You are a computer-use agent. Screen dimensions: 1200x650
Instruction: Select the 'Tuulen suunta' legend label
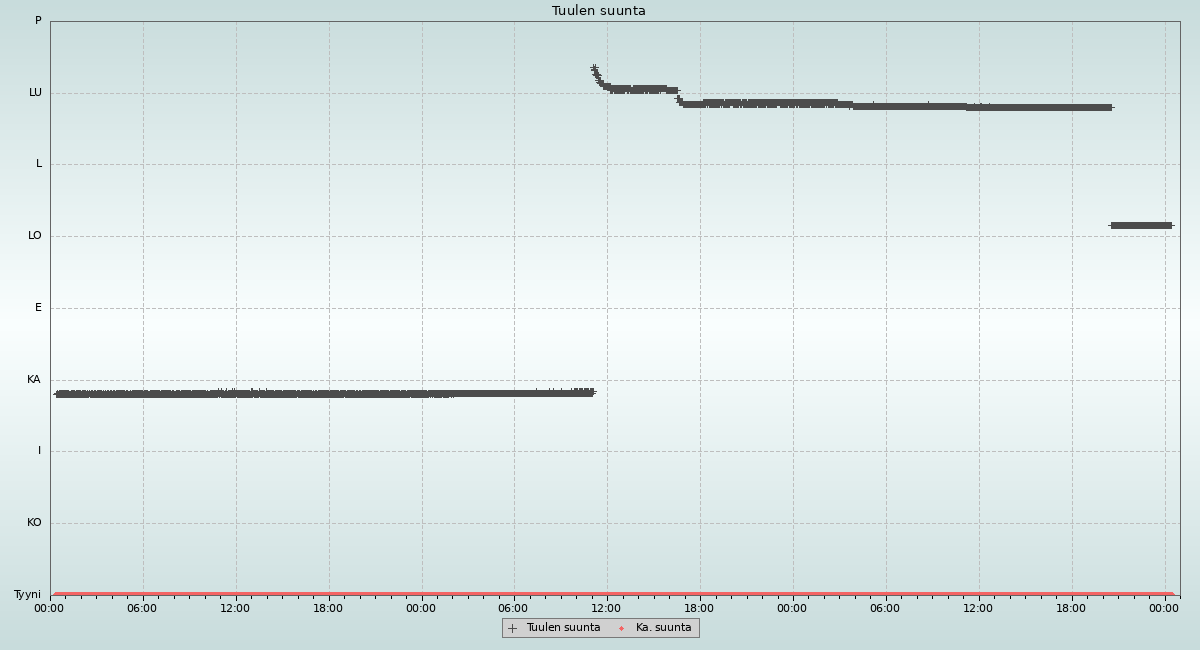click(x=563, y=628)
